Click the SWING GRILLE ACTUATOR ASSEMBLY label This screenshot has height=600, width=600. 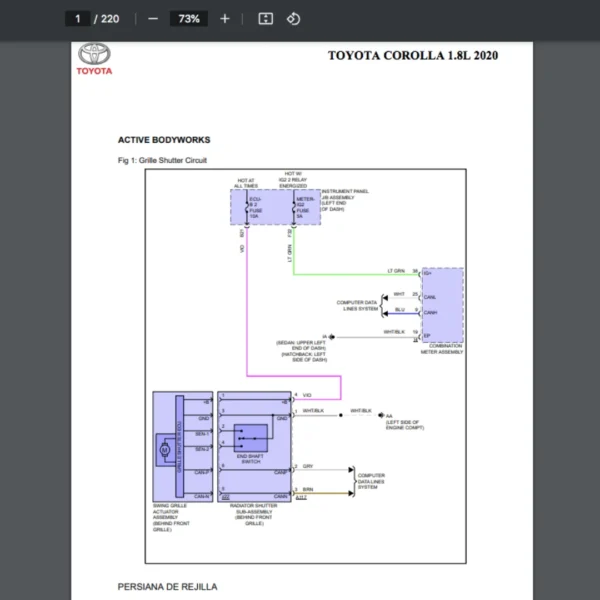(x=171, y=517)
